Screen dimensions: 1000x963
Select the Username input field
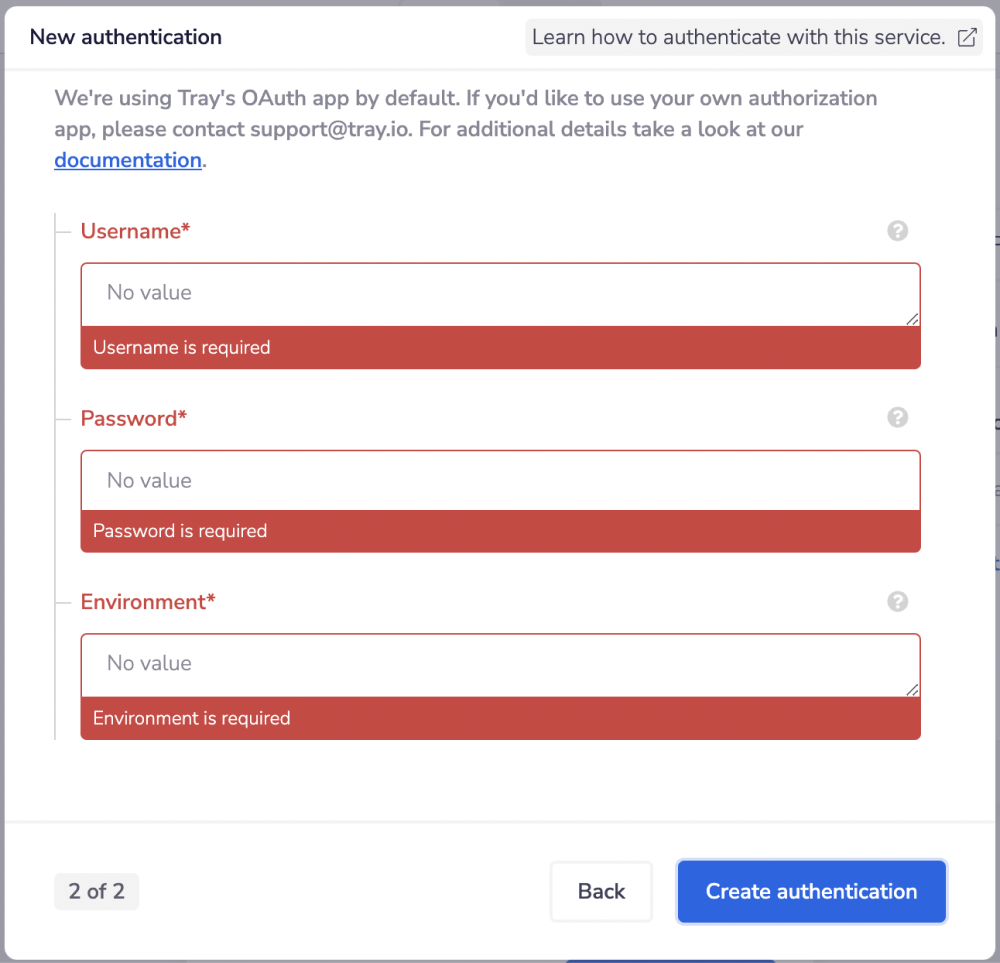(500, 293)
